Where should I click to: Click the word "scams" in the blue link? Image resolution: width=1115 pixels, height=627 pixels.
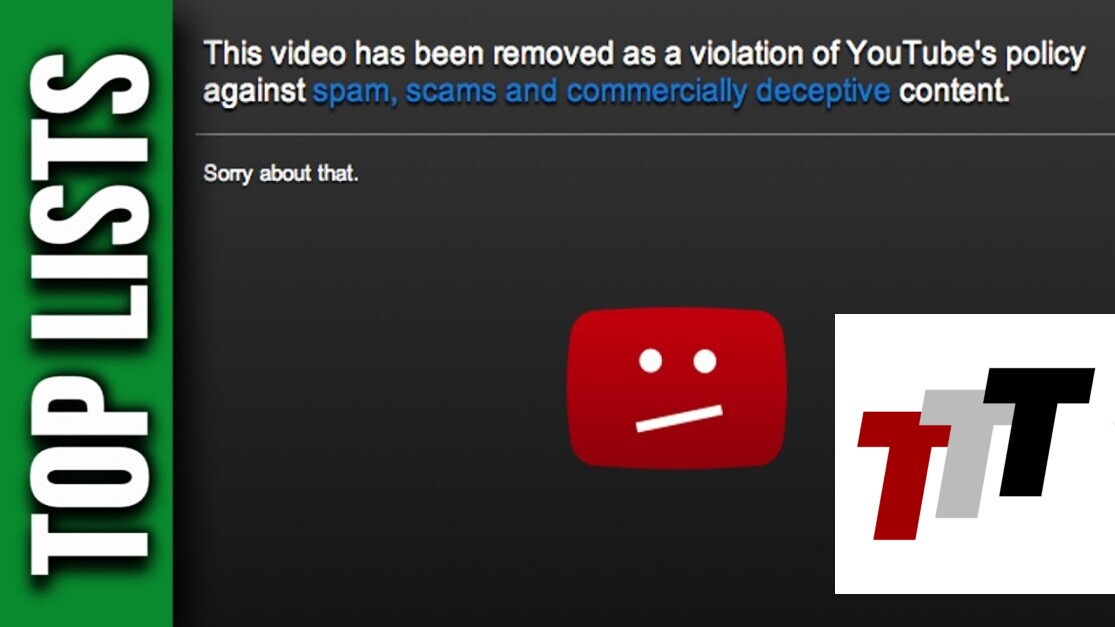[451, 92]
